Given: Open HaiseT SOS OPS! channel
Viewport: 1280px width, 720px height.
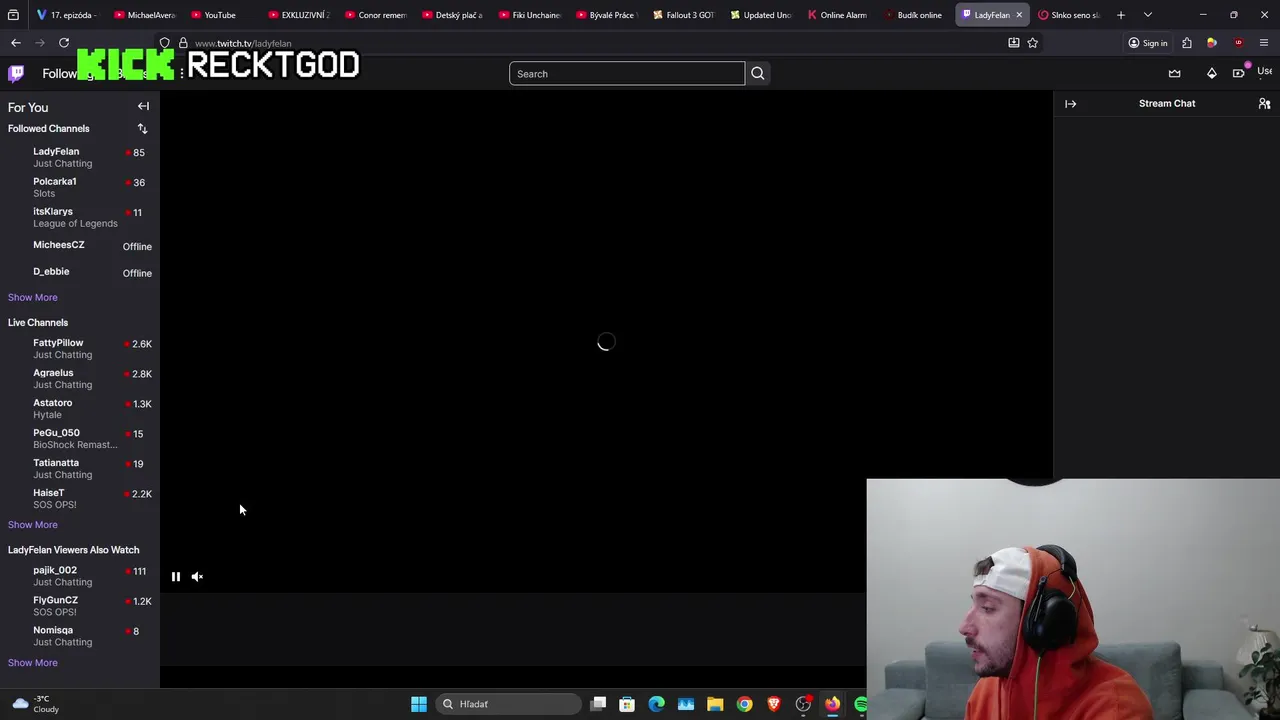Looking at the screenshot, I should click(80, 498).
